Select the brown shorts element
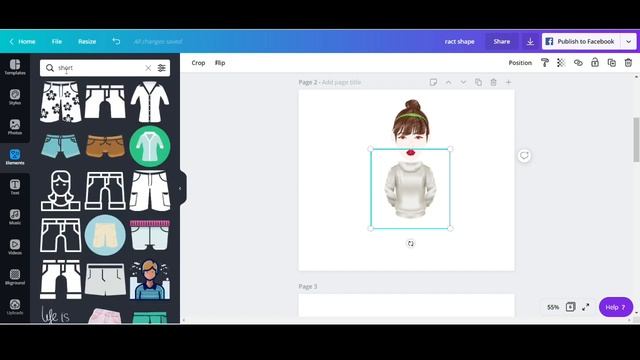The width and height of the screenshot is (640, 360). click(105, 146)
